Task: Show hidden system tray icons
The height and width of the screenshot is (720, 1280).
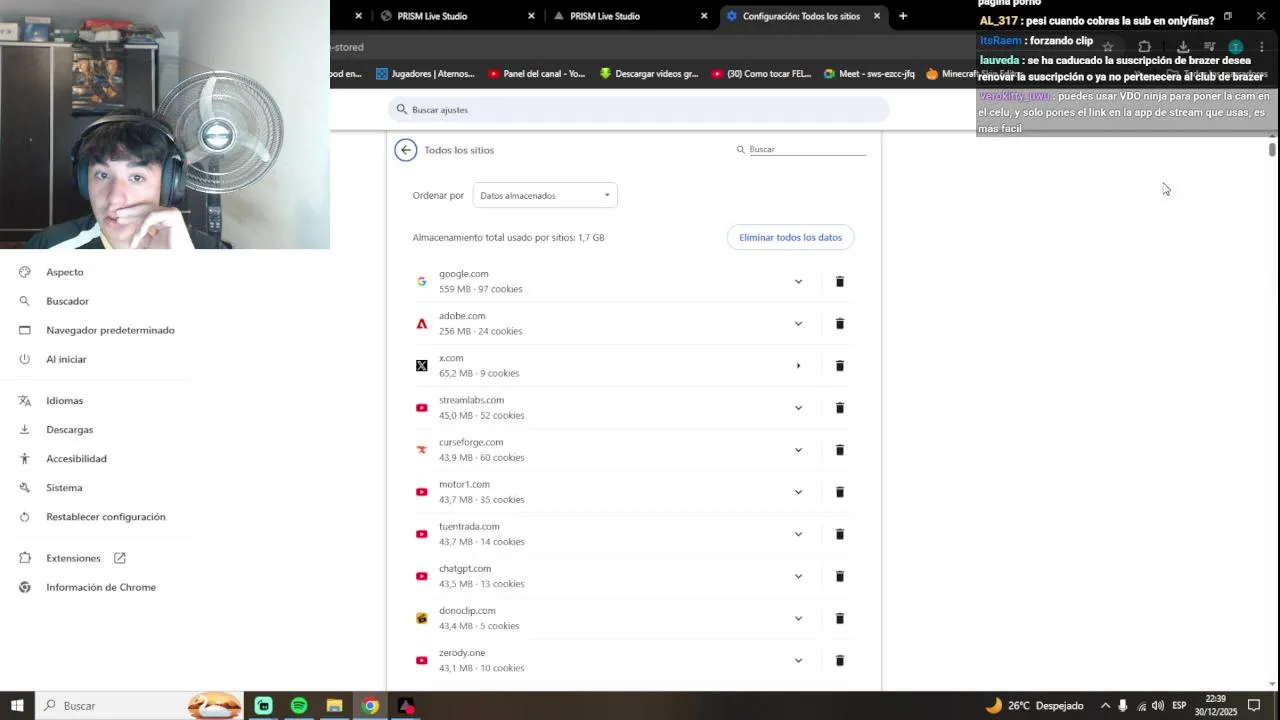Action: coord(1105,706)
